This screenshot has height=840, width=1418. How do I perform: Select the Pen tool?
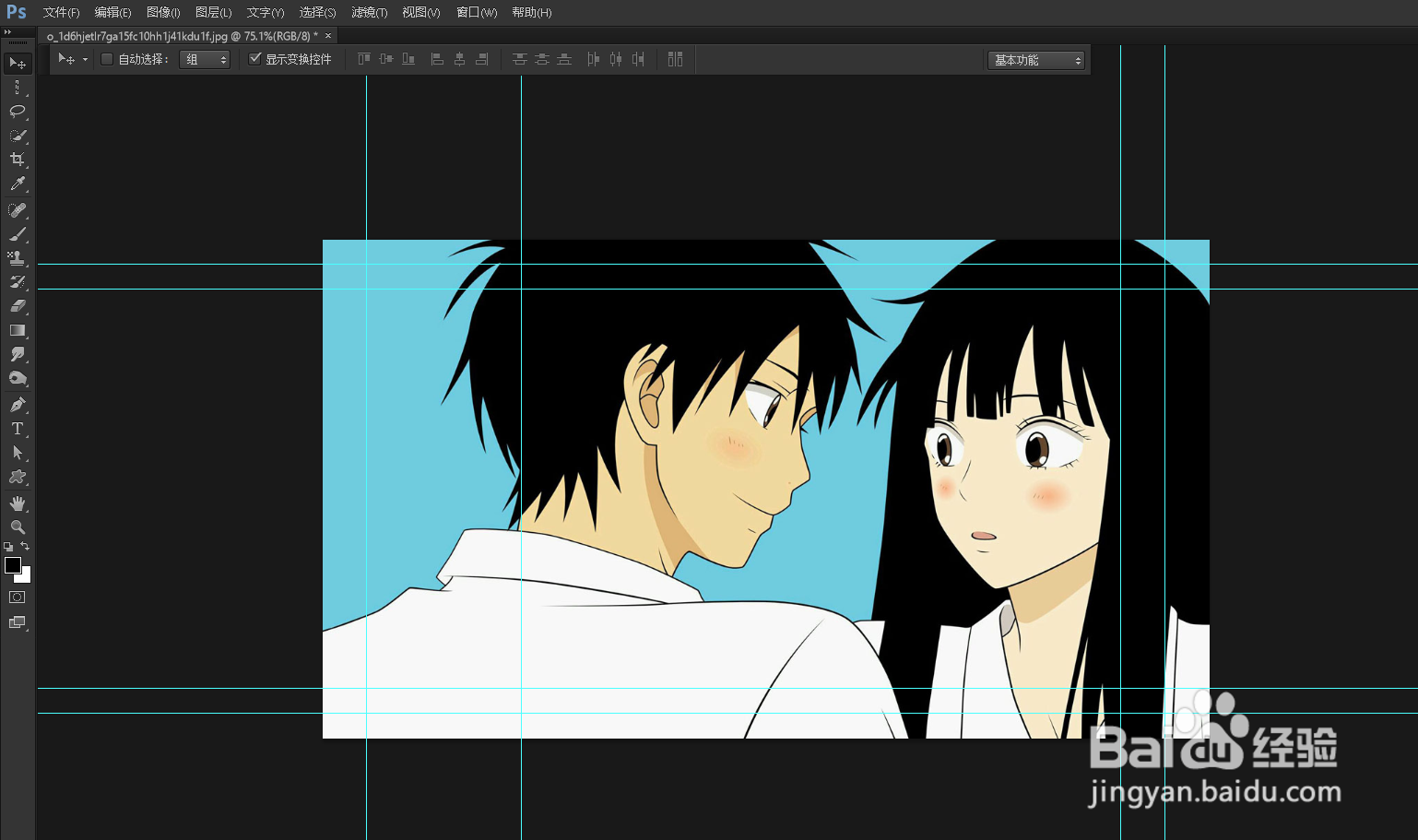click(18, 405)
